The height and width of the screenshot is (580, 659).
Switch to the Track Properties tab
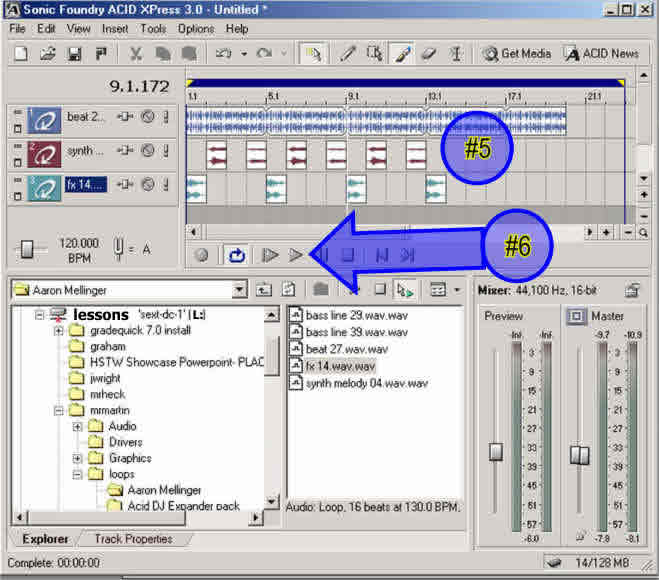(133, 539)
